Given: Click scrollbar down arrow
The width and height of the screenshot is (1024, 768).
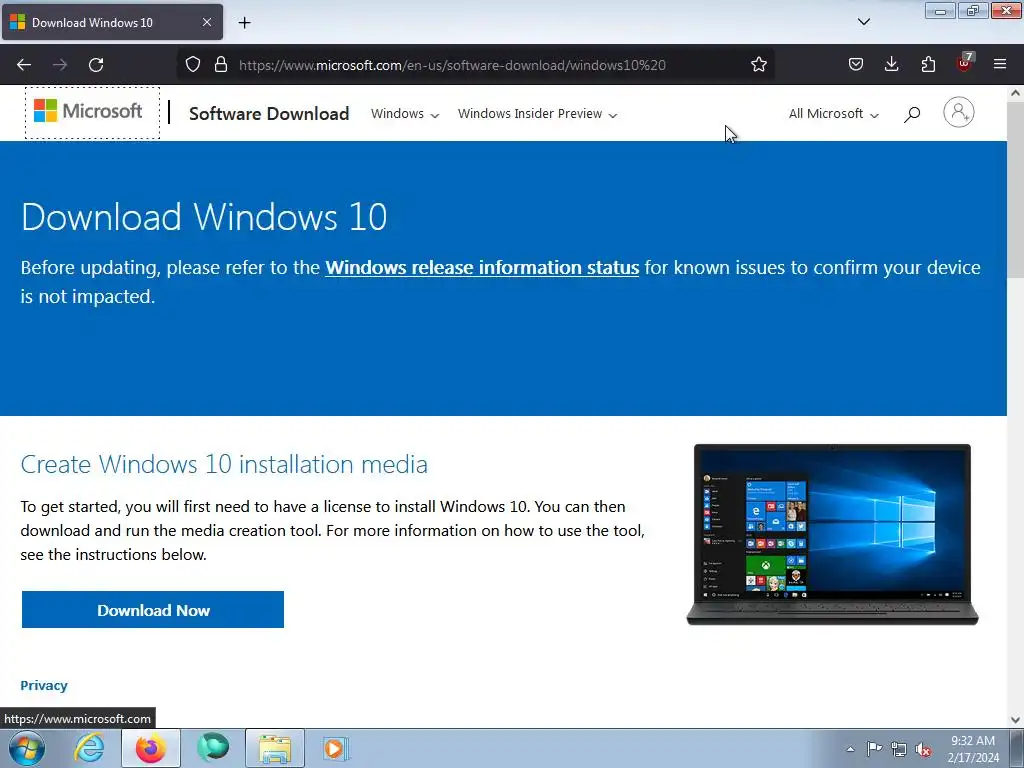Looking at the screenshot, I should (1016, 720).
